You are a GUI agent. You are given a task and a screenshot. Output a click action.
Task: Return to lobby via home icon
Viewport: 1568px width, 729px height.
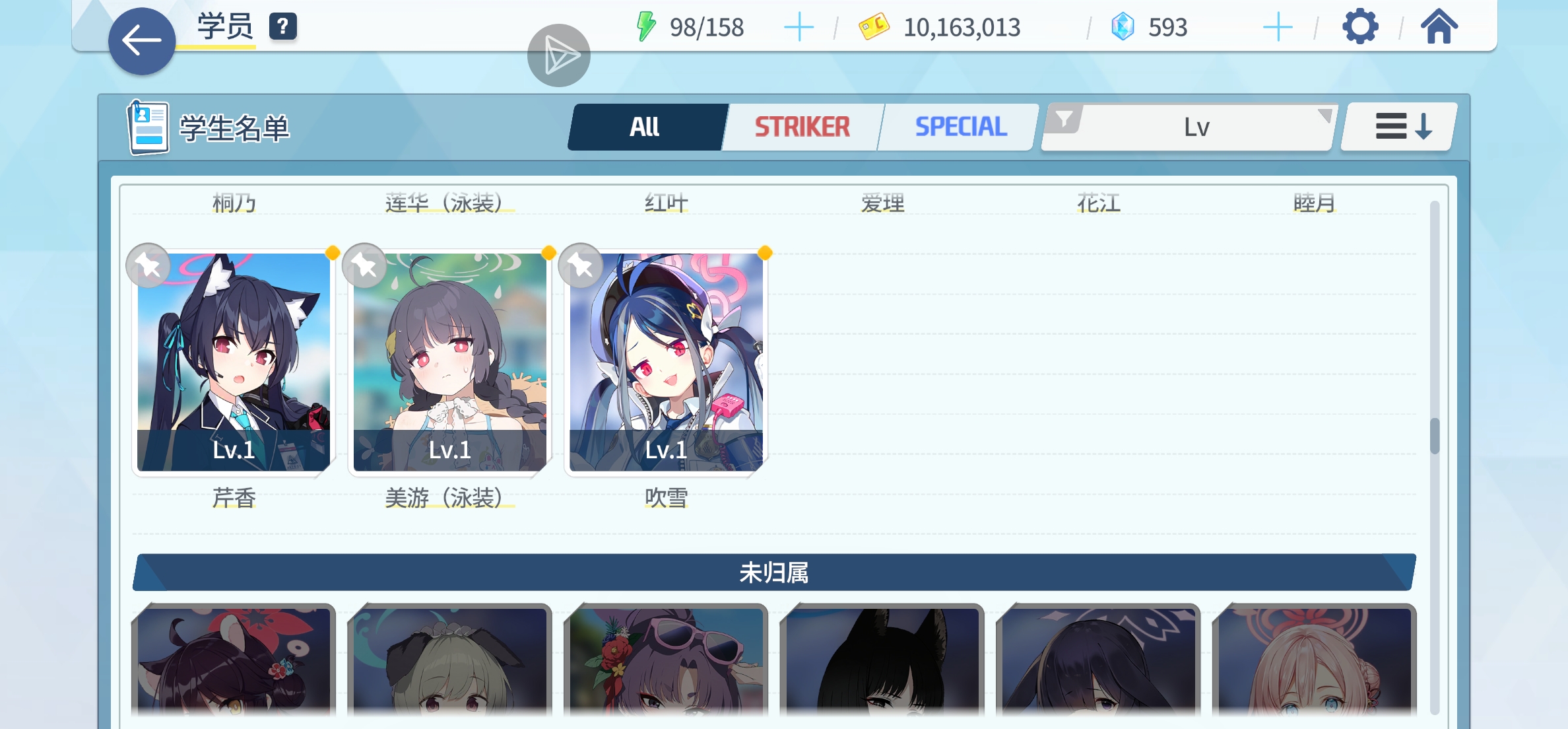(1439, 27)
